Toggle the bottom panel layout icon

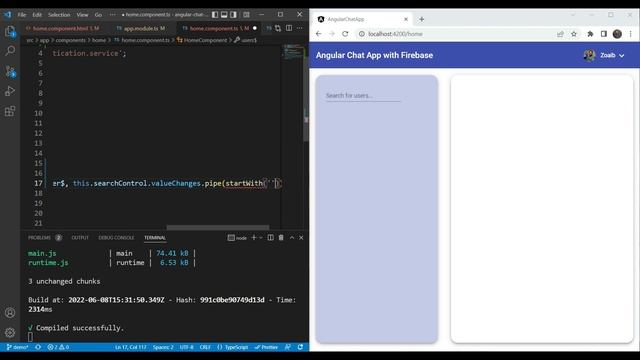click(224, 15)
